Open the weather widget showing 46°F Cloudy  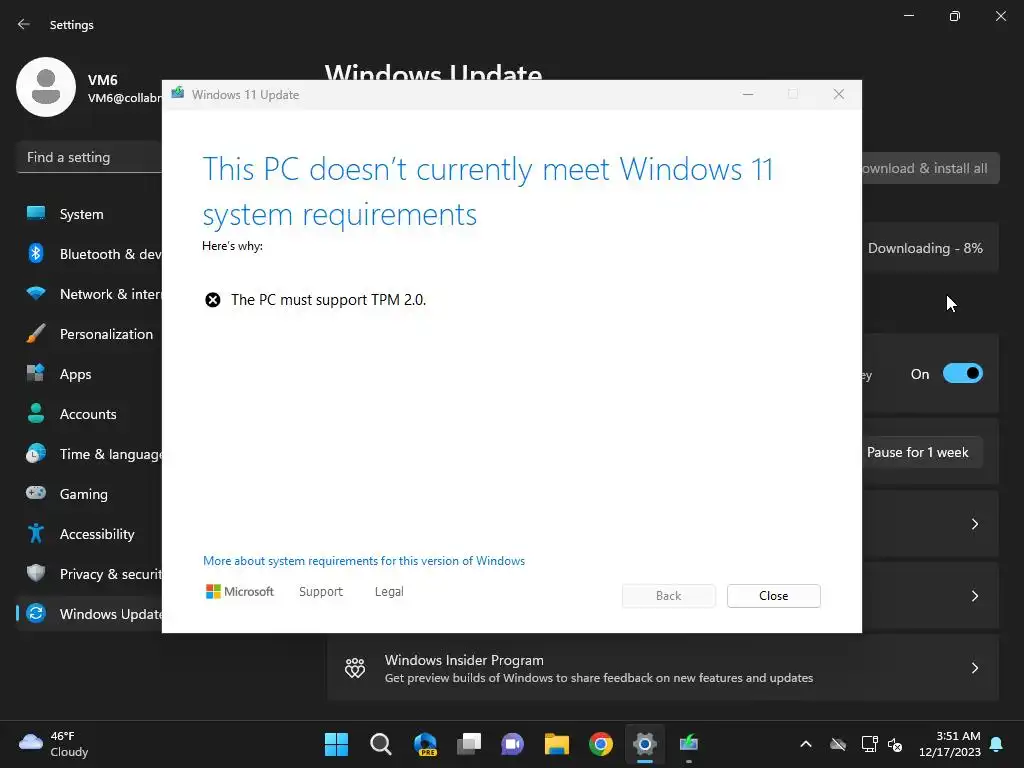click(54, 744)
